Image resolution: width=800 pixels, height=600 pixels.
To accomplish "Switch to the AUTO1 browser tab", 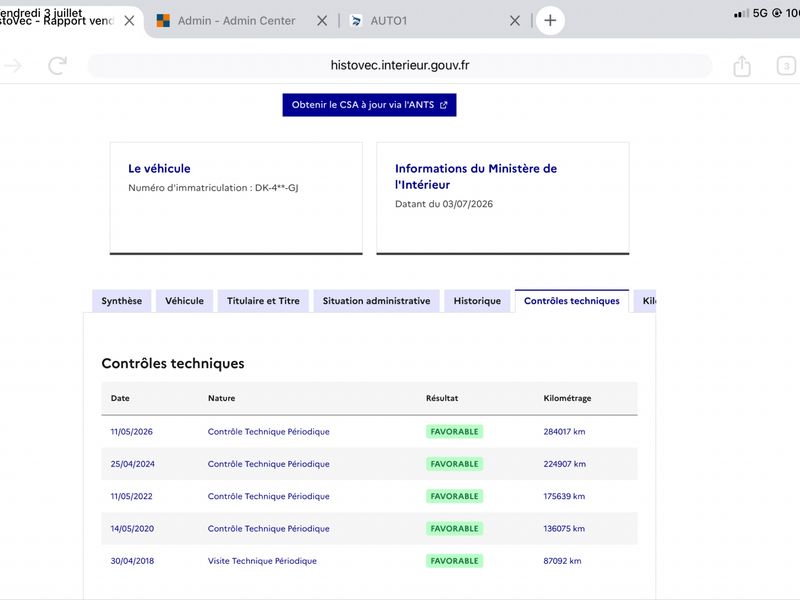I will pyautogui.click(x=389, y=21).
